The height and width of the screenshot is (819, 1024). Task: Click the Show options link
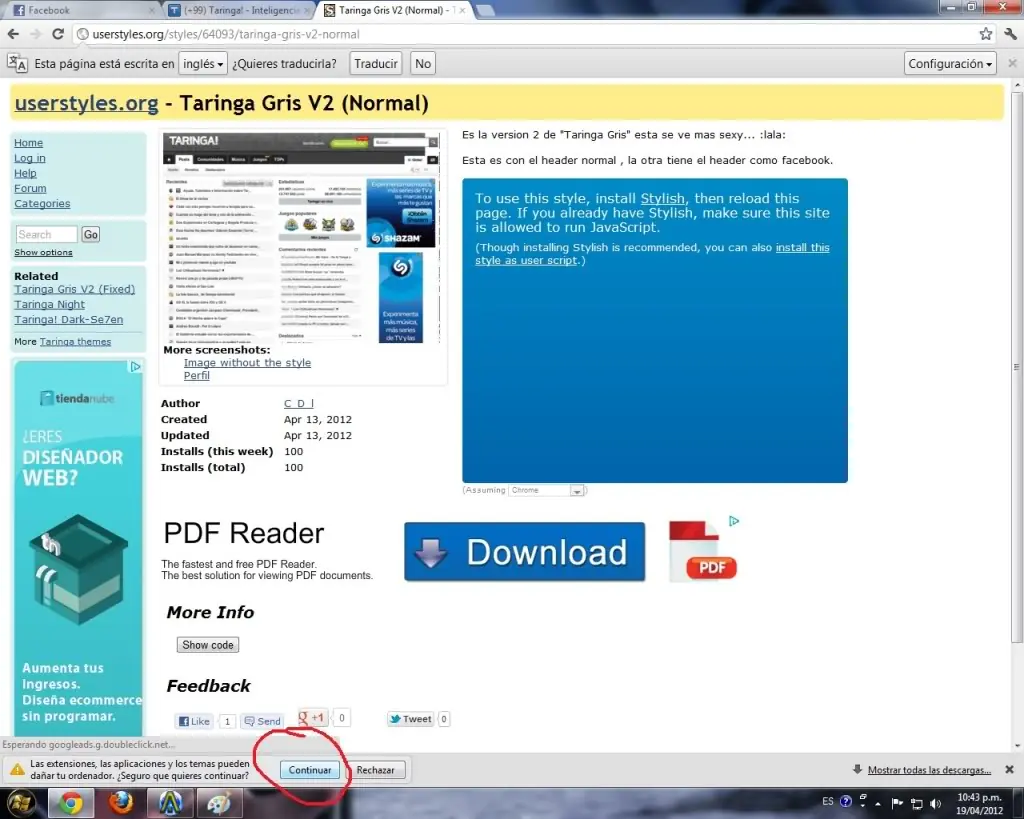pyautogui.click(x=43, y=252)
